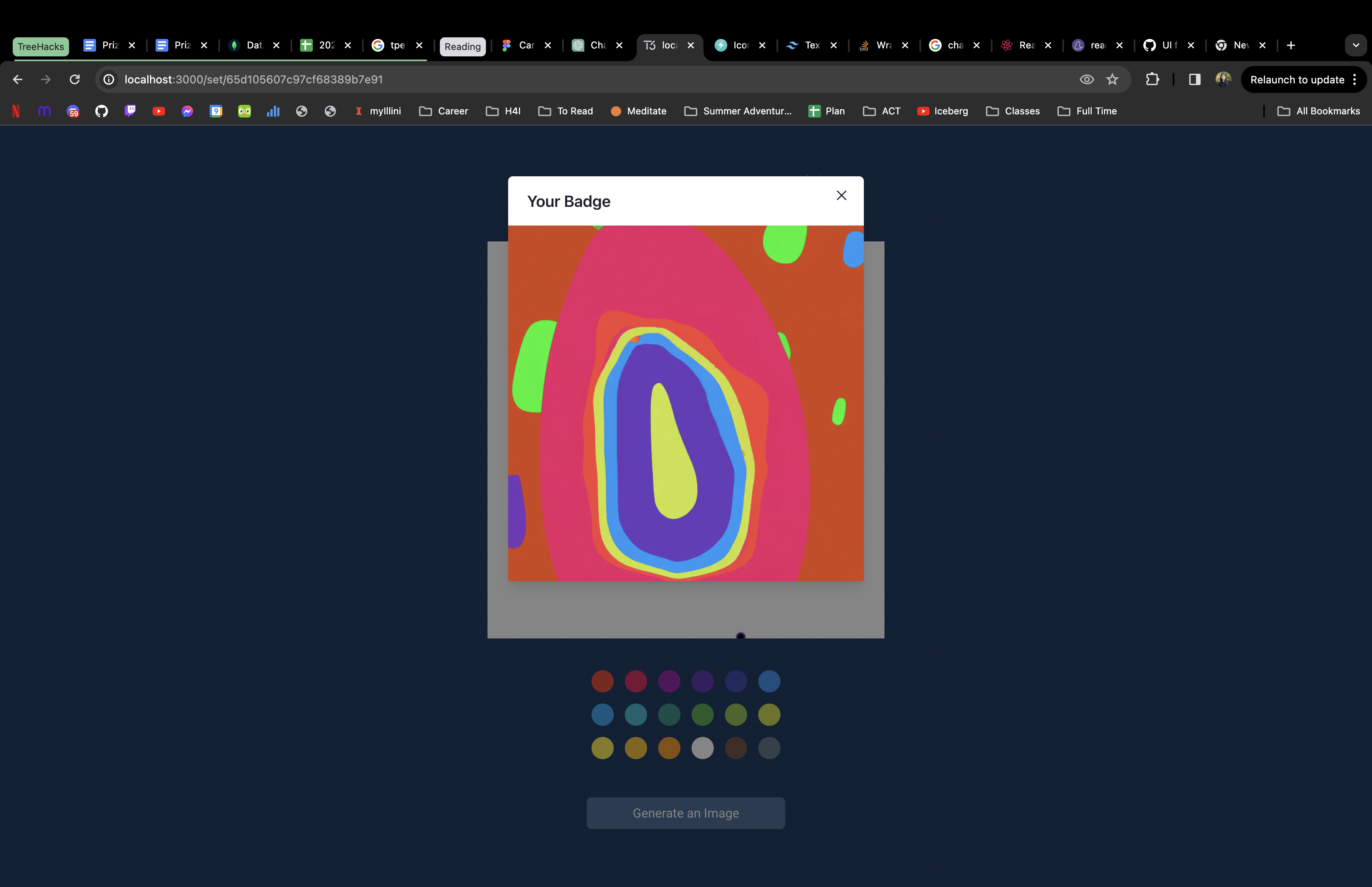
Task: Expand the tab search chevron
Action: click(1355, 46)
